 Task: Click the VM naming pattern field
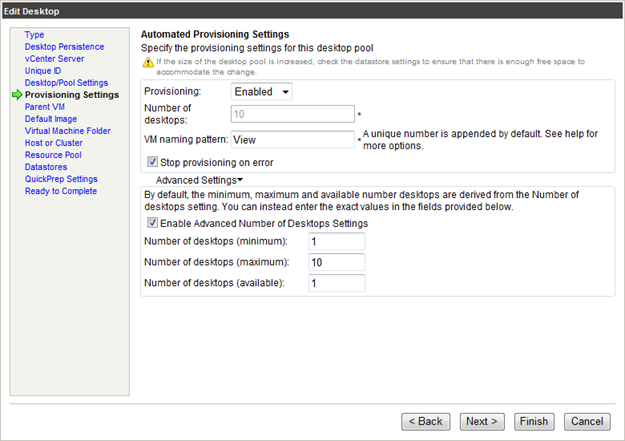(x=293, y=140)
